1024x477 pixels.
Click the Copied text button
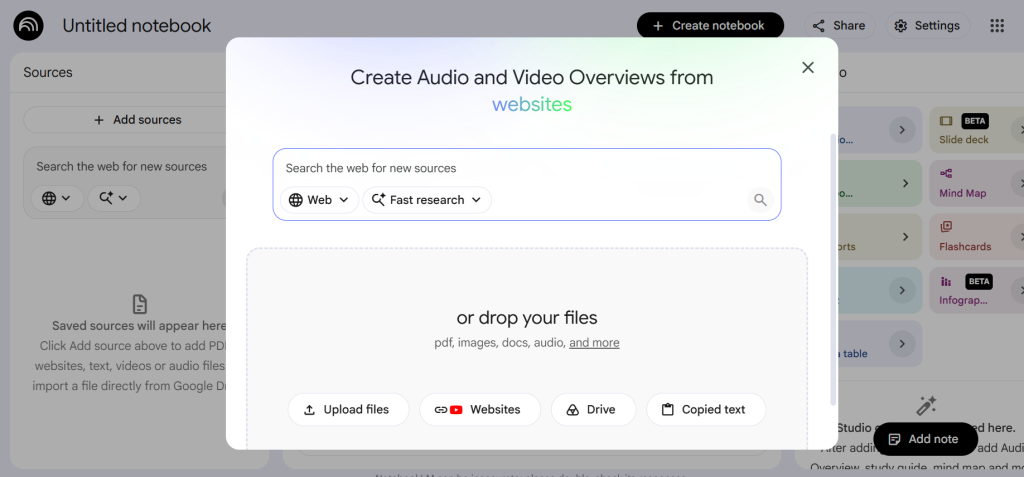(x=706, y=410)
